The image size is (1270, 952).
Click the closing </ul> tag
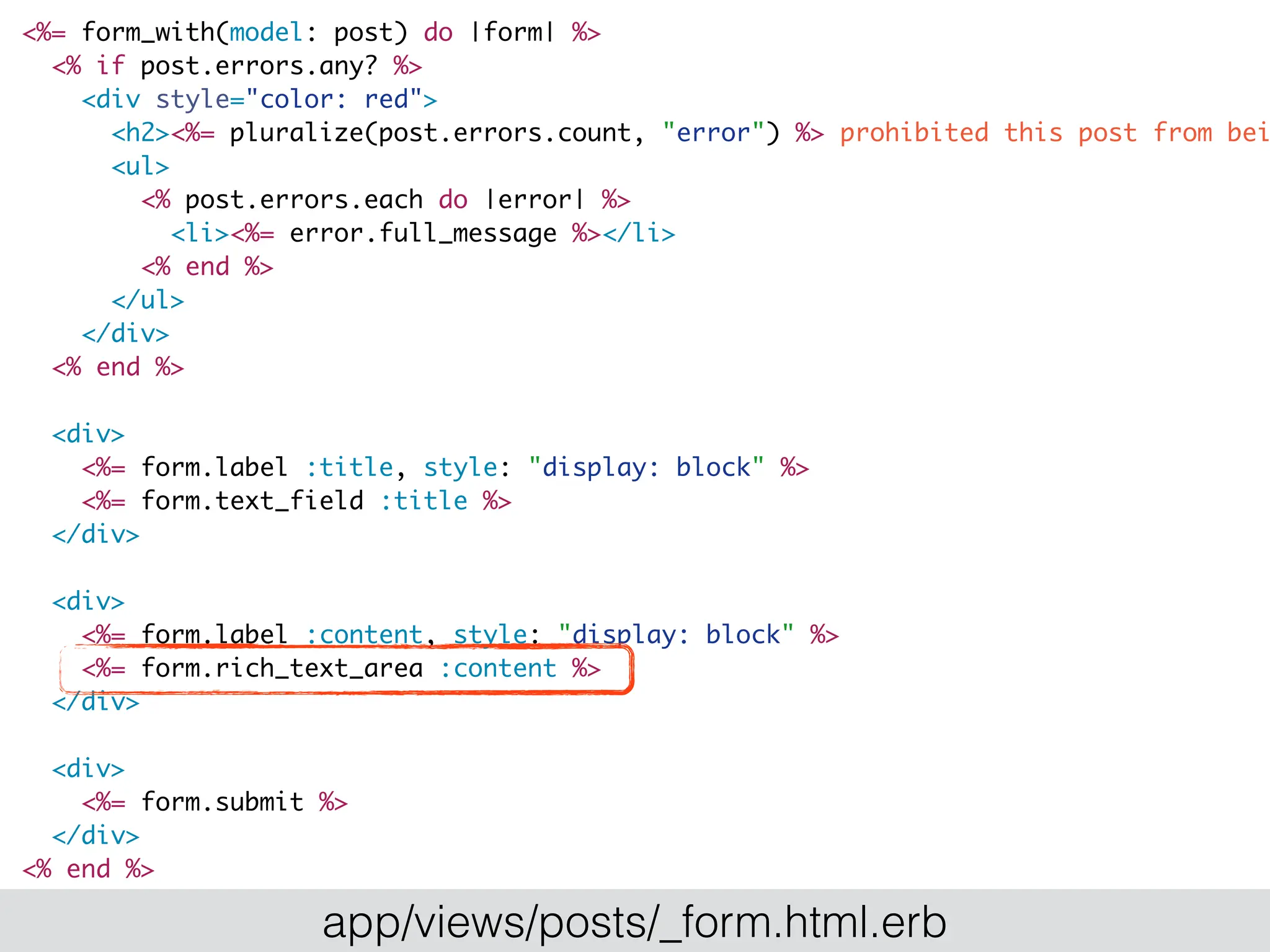(148, 300)
